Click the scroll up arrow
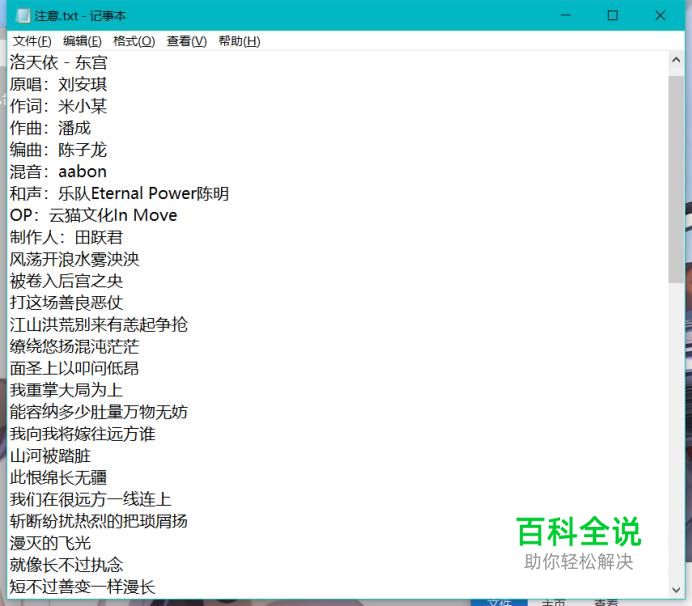The height and width of the screenshot is (606, 692). coord(676,60)
